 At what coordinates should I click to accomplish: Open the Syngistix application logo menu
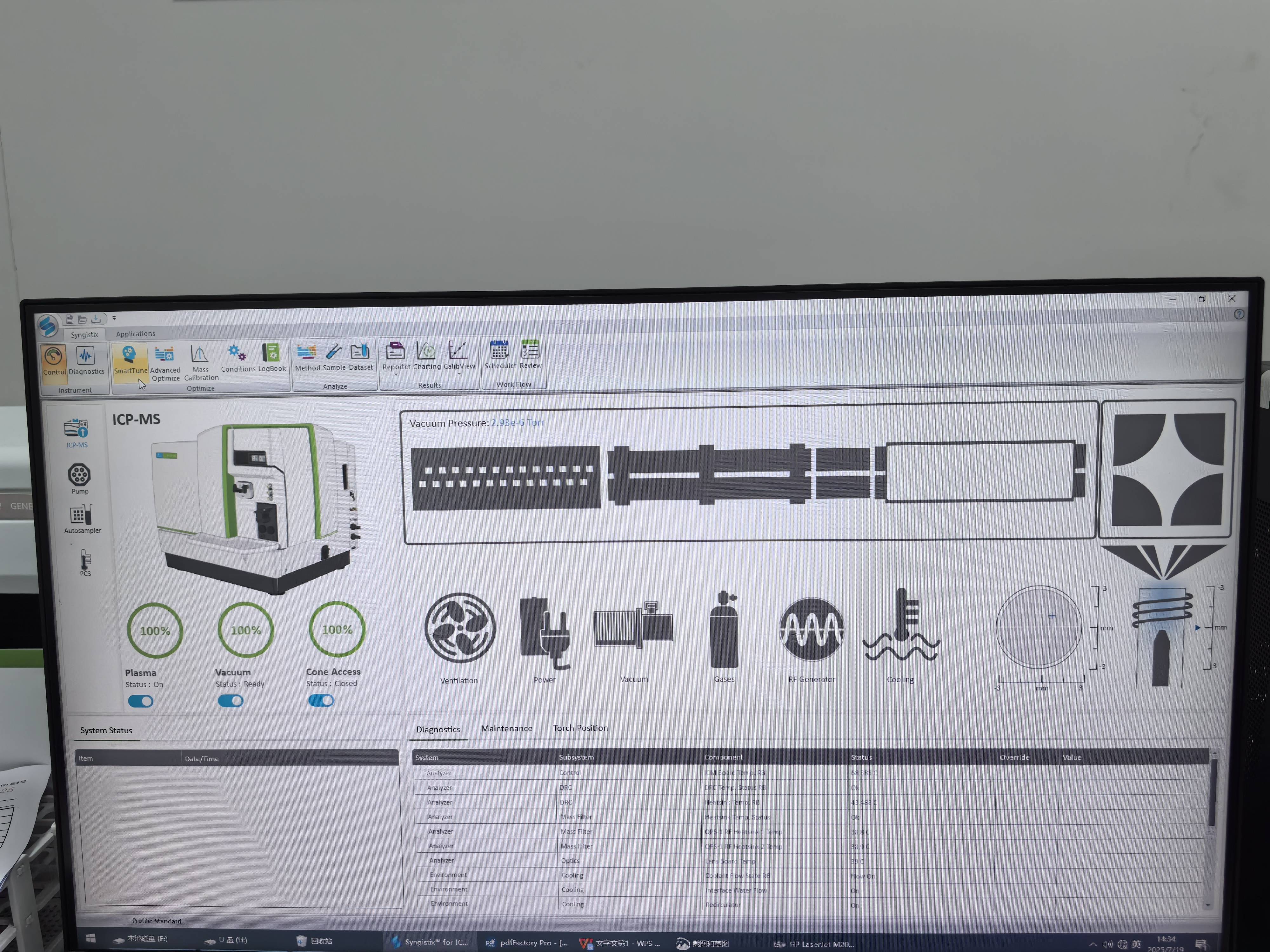coord(48,325)
